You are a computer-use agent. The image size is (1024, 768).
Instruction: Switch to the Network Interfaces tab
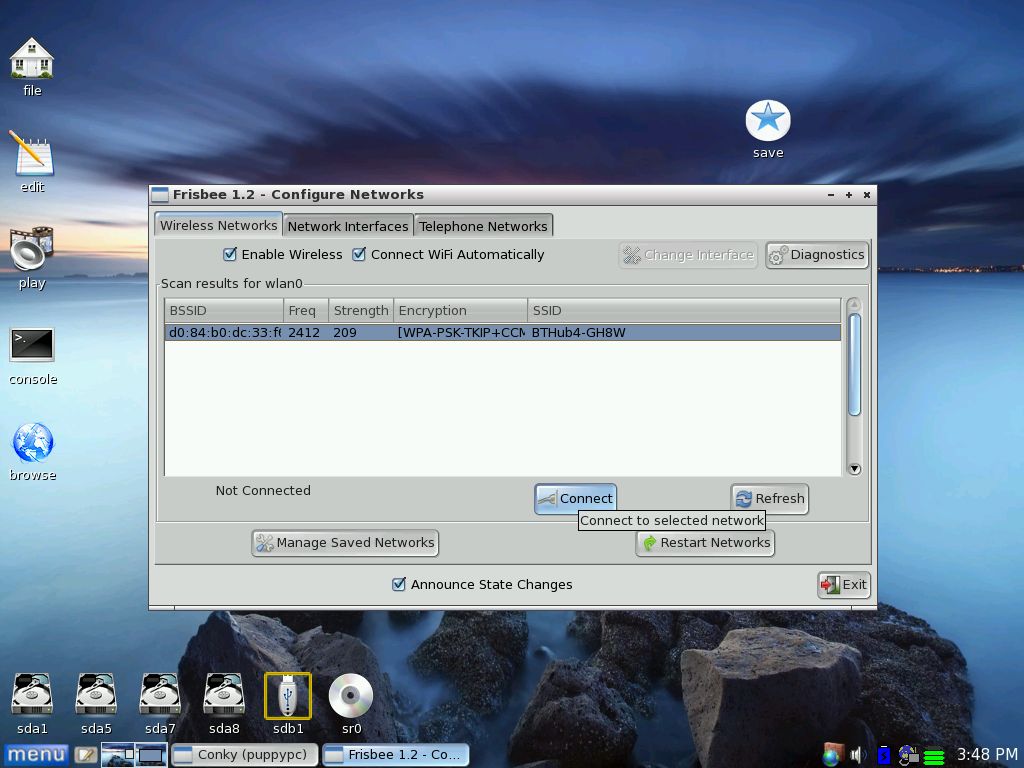click(x=348, y=226)
